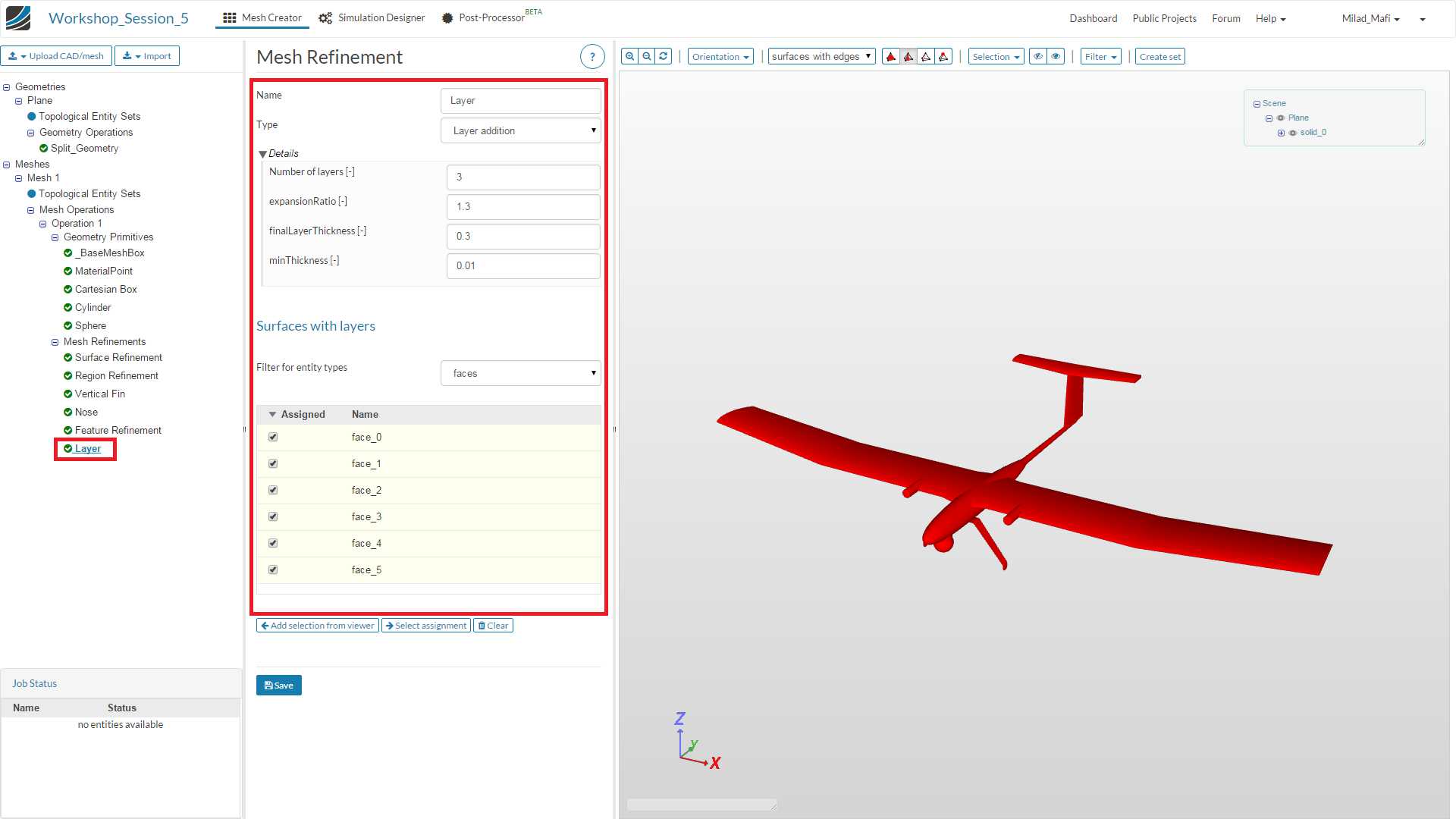
Task: Reset the viewer with refresh icon
Action: pyautogui.click(x=664, y=56)
